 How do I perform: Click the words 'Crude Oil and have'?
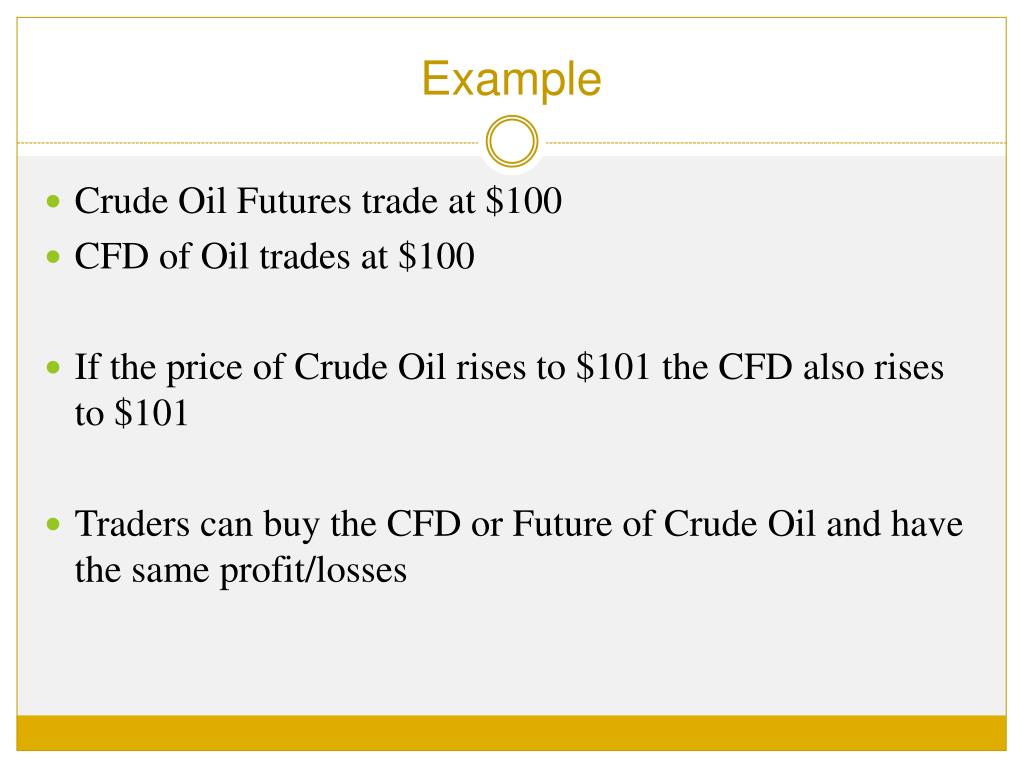(813, 524)
